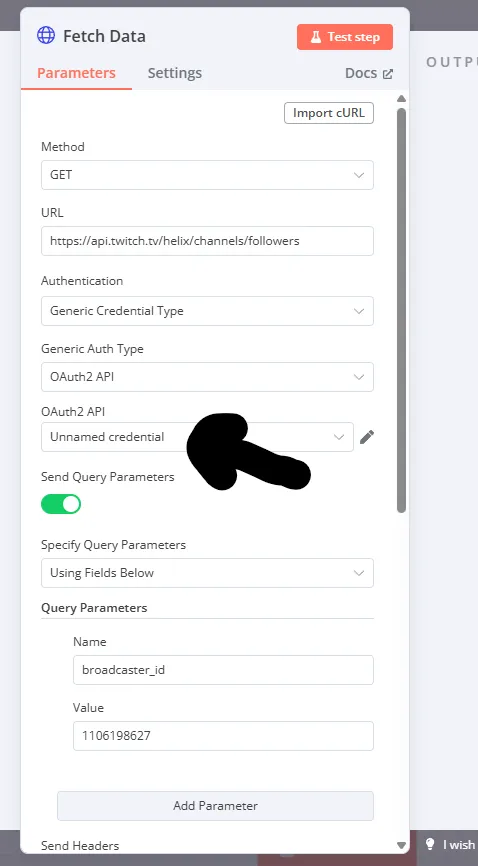The height and width of the screenshot is (866, 478).
Task: Open the Generic Auth Type dropdown
Action: tap(207, 377)
